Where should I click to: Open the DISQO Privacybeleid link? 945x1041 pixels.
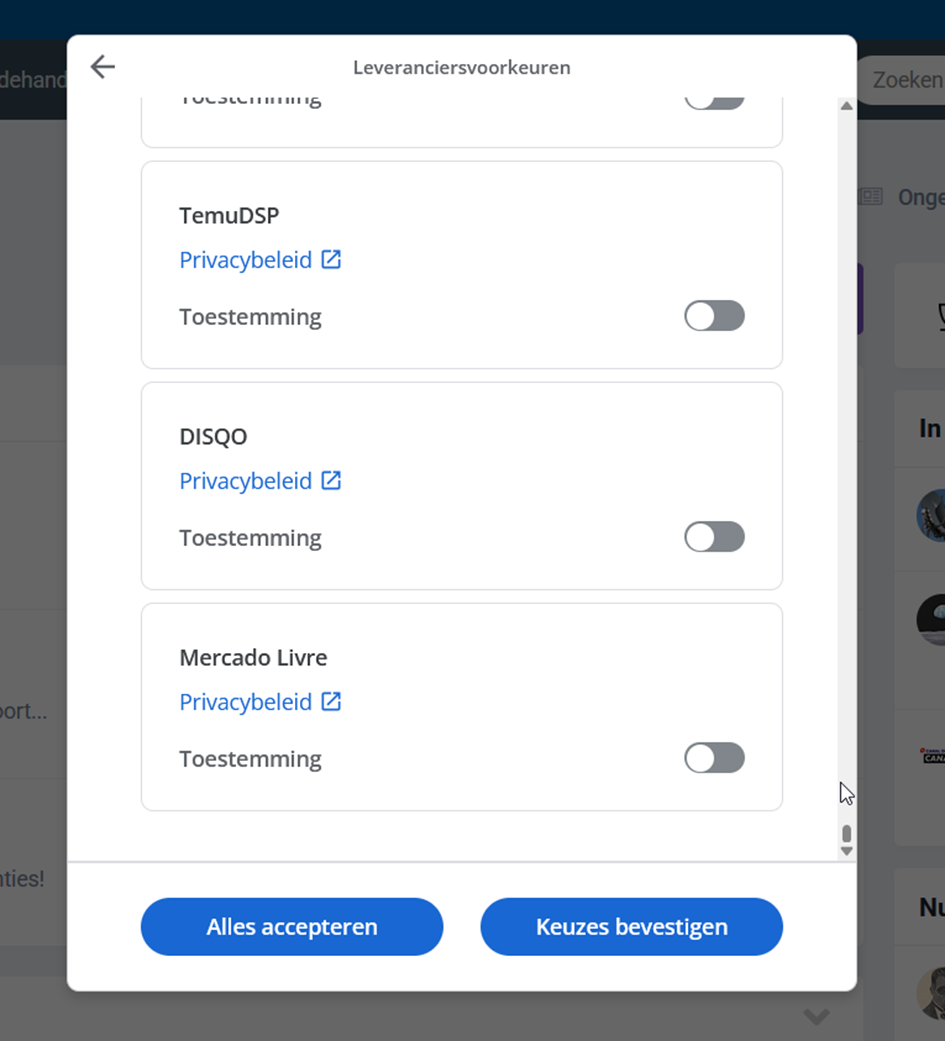pos(246,481)
